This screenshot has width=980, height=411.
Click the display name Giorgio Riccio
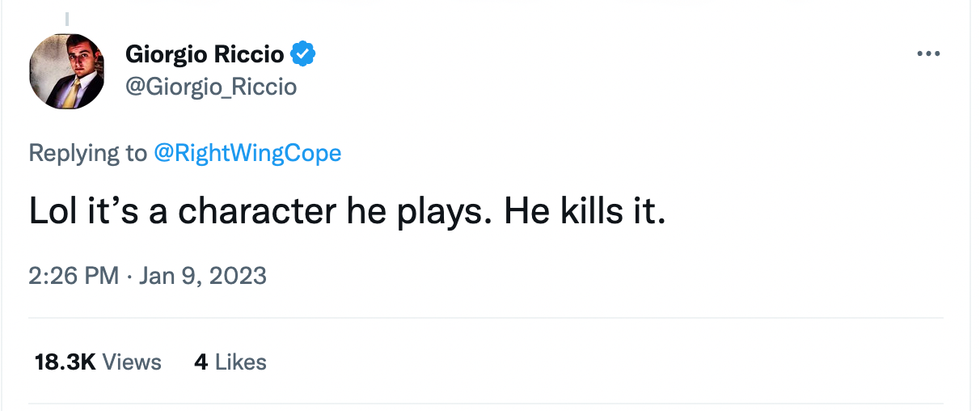[x=205, y=54]
